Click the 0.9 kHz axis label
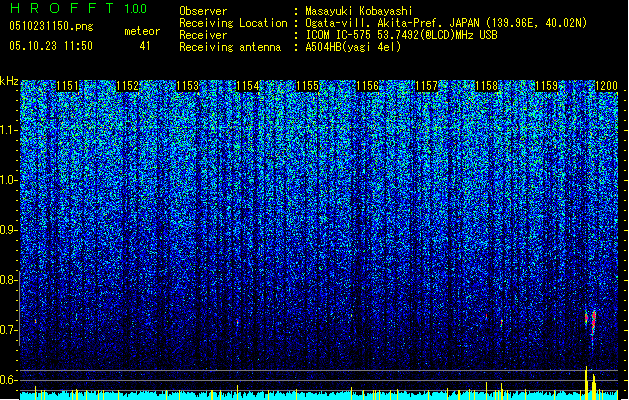Screen dimensions: 629x400 coord(8,230)
